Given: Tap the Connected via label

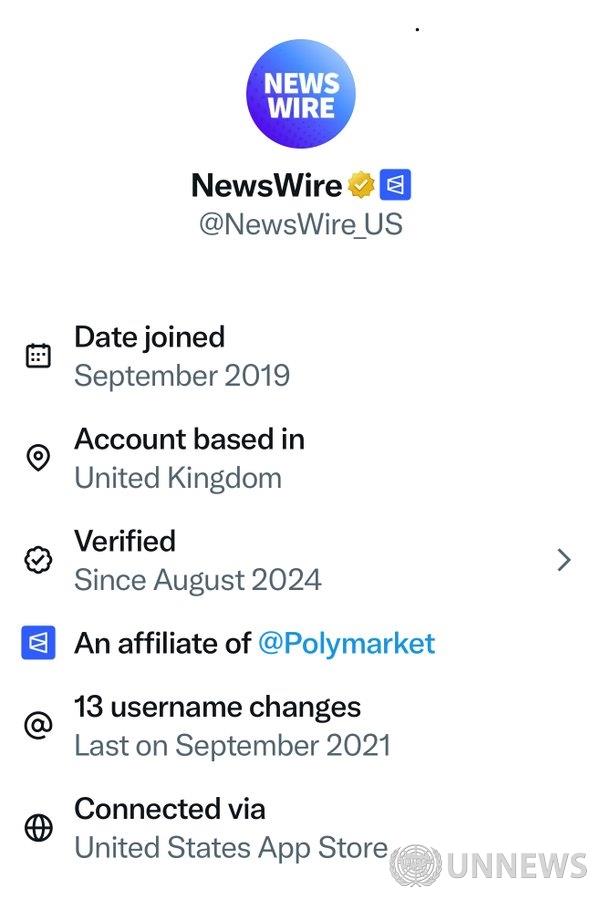Looking at the screenshot, I should pos(169,808).
